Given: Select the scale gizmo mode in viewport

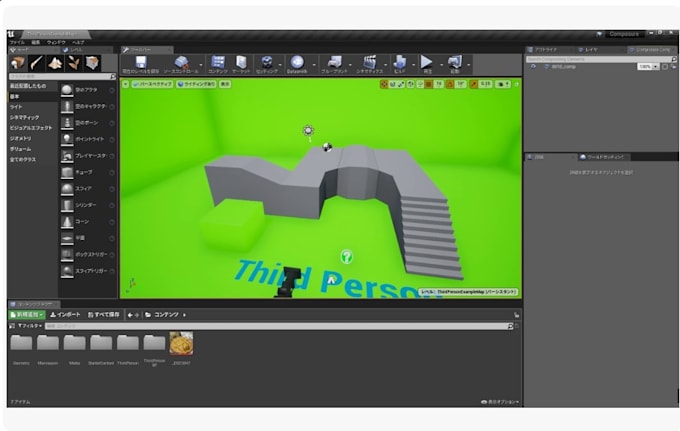Looking at the screenshot, I should click(x=401, y=84).
